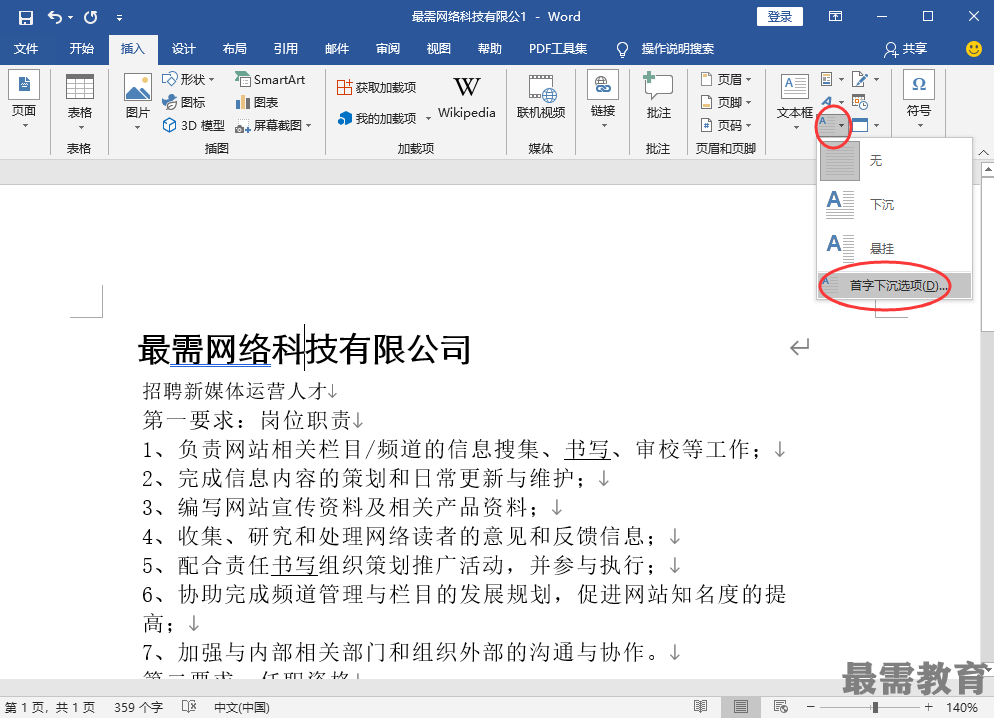Open the 屏幕截图 screenshot dropdown
994x718 pixels.
(x=273, y=125)
